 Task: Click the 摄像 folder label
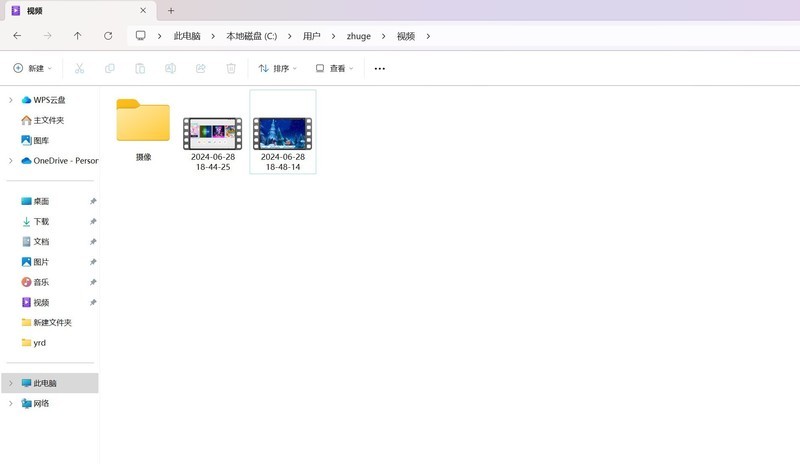(143, 157)
